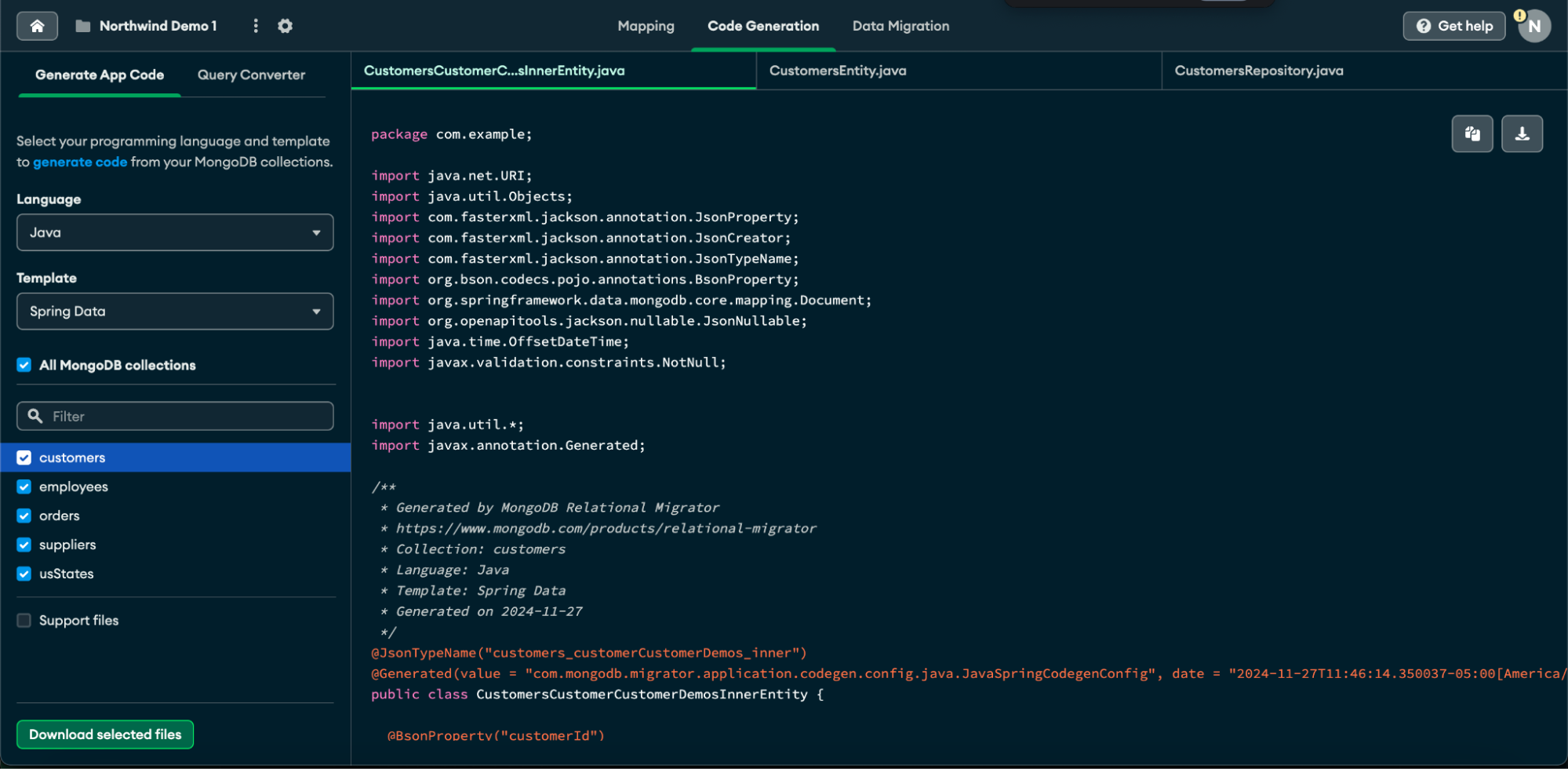Copy generated code to clipboard

point(1472,133)
